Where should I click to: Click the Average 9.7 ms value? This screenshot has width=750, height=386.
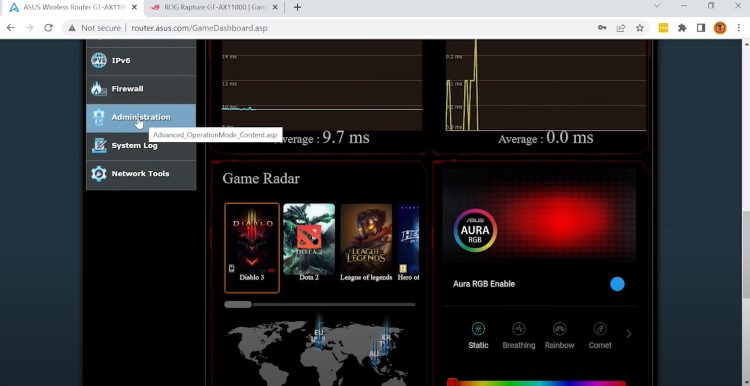(x=345, y=138)
